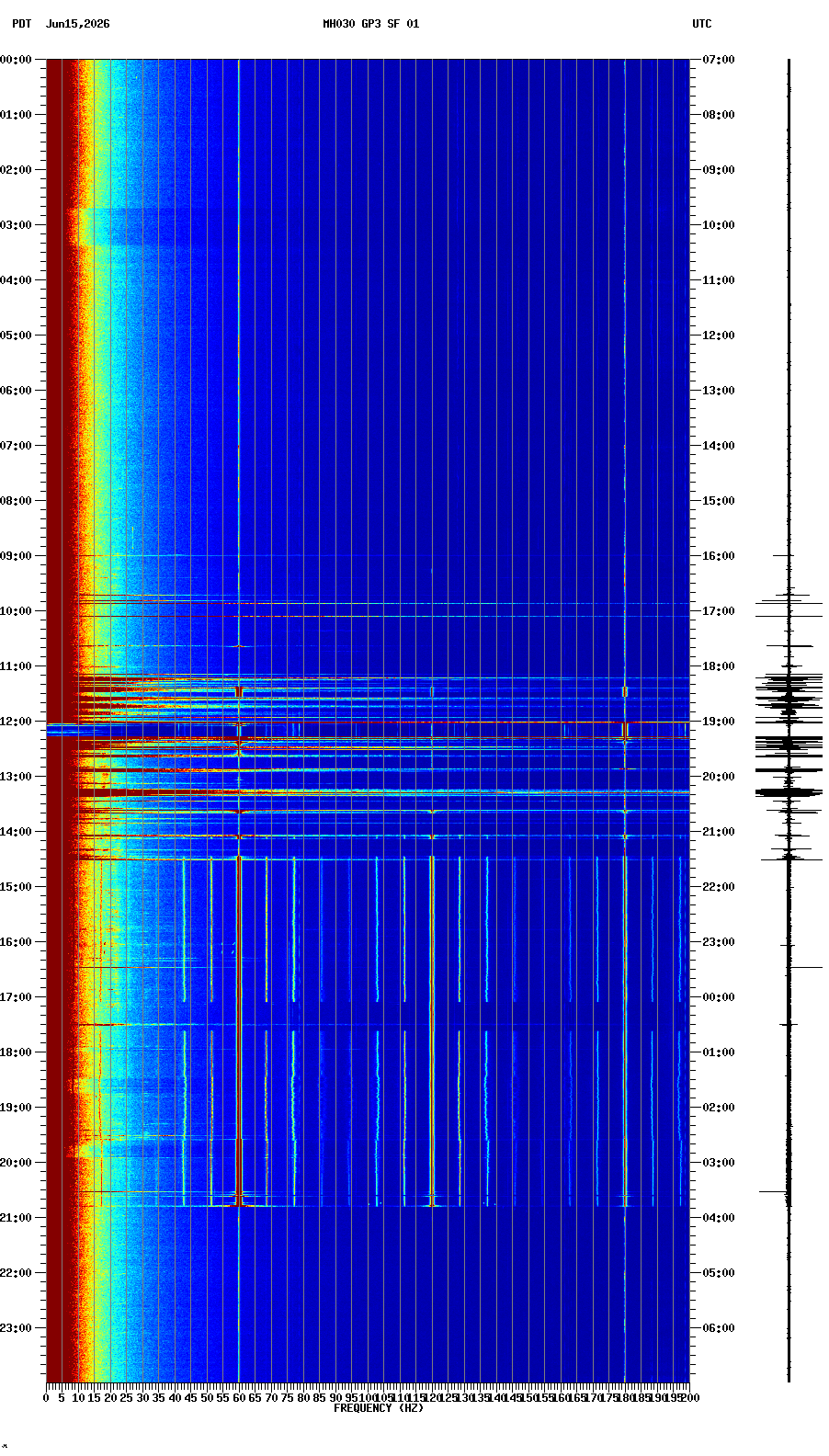829x1456 pixels.
Task: Select the 21:00 label on PDT axis
Action: click(x=16, y=1218)
